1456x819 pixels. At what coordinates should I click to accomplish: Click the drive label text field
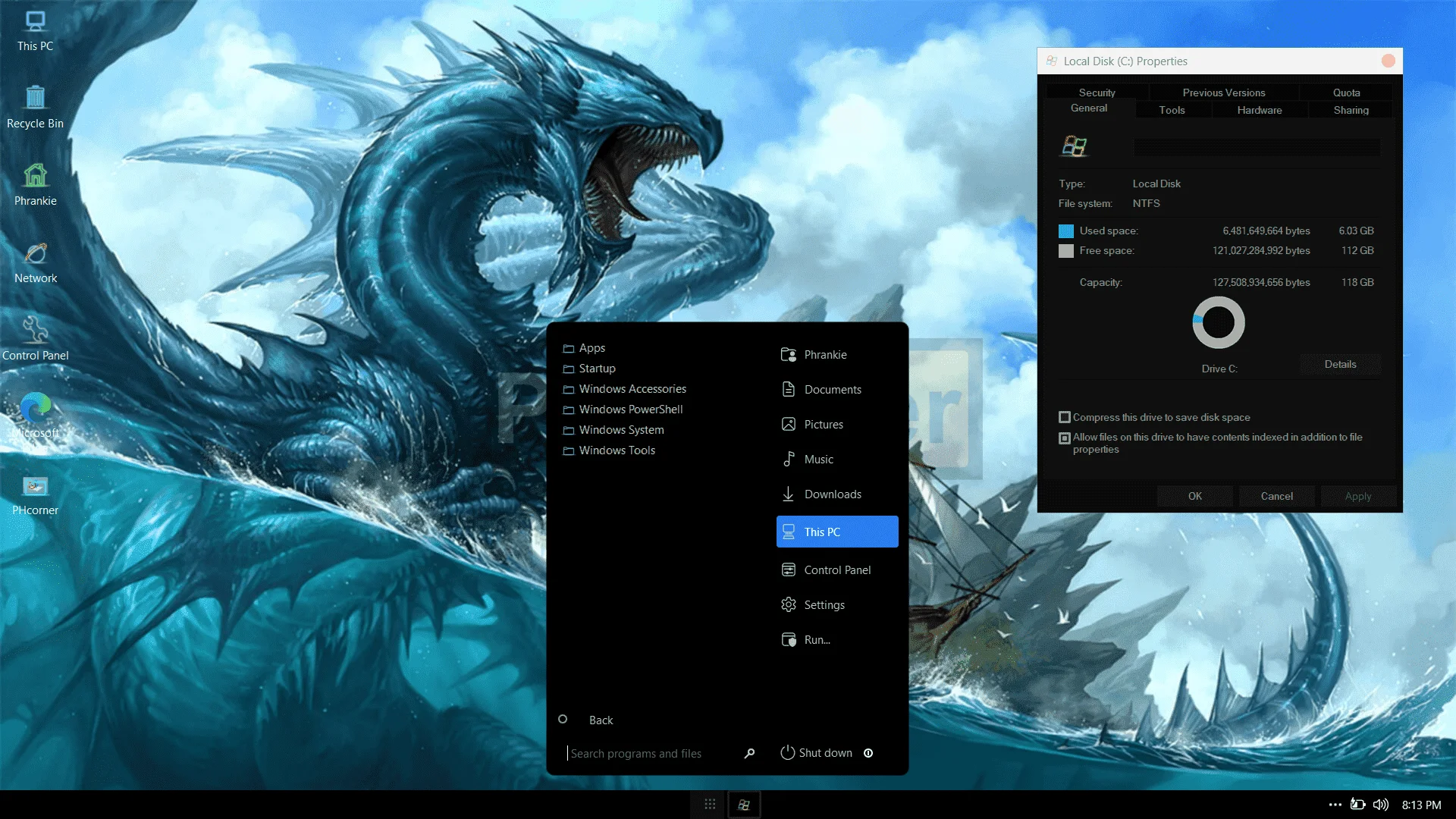click(1257, 147)
